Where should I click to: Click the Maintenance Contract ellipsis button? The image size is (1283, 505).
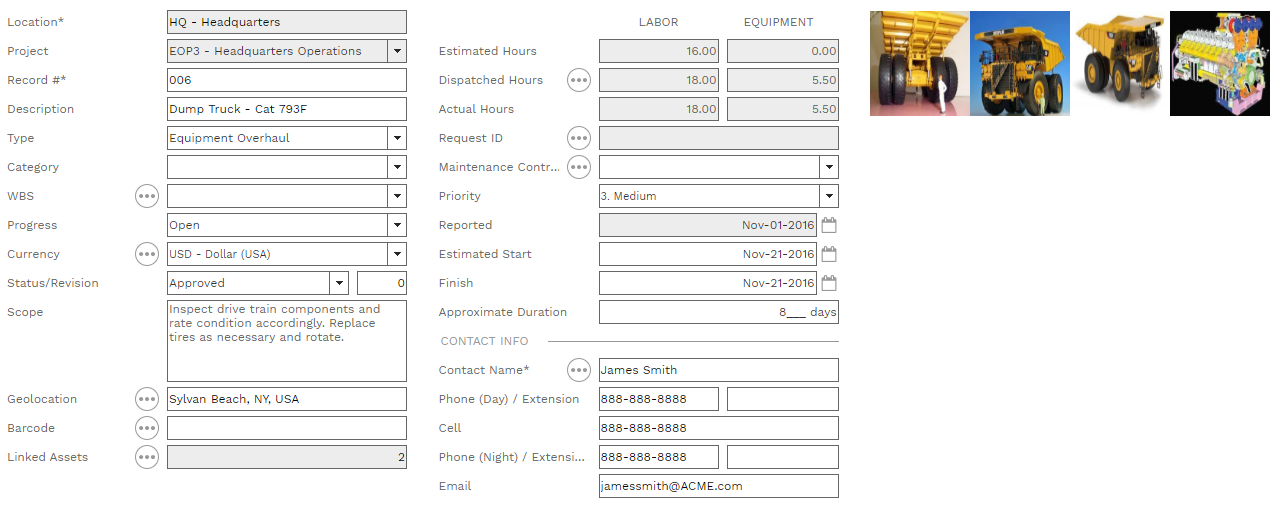(579, 167)
